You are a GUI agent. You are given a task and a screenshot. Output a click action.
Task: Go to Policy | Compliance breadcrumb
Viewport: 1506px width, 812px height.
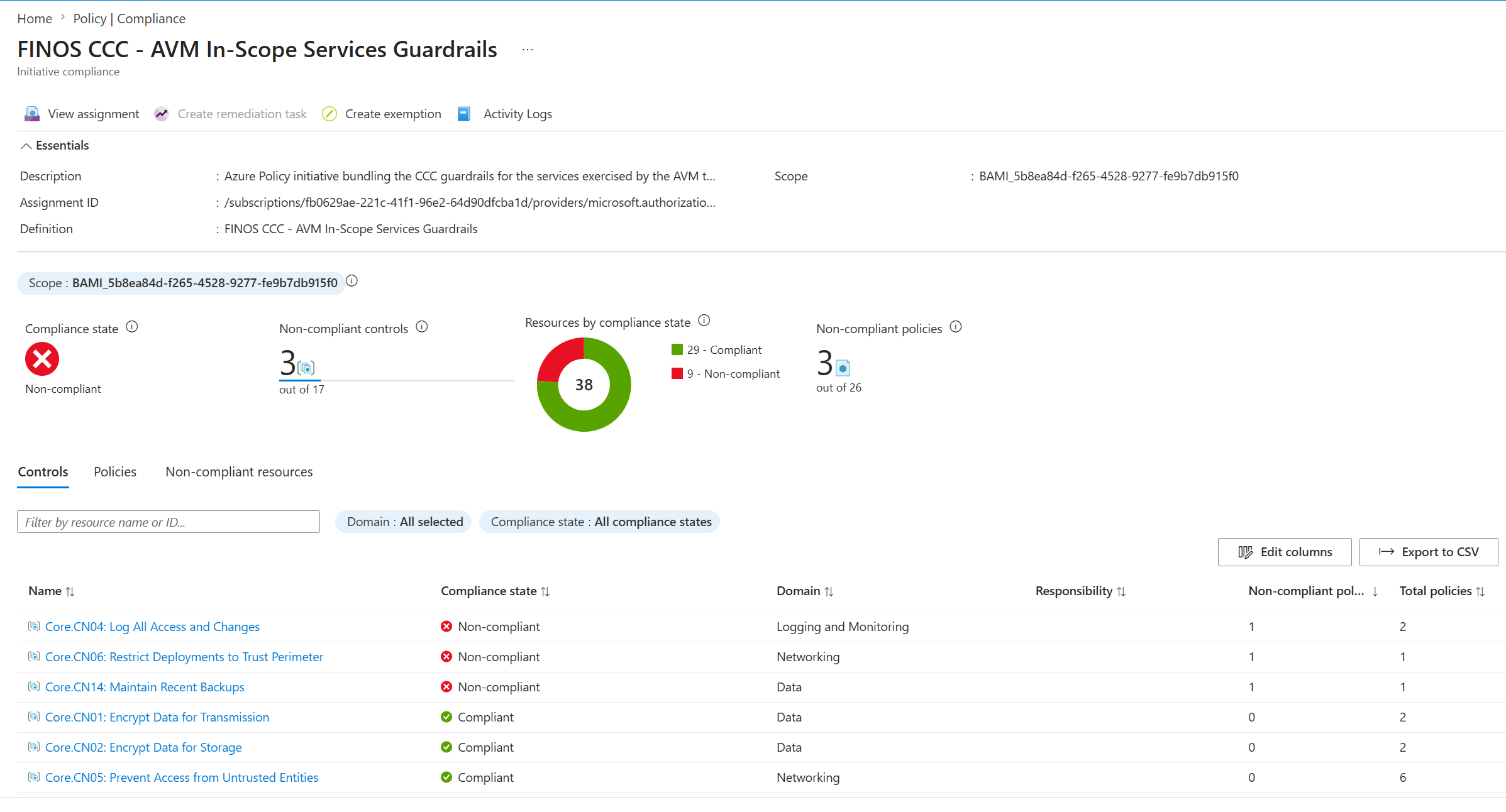pyautogui.click(x=129, y=19)
